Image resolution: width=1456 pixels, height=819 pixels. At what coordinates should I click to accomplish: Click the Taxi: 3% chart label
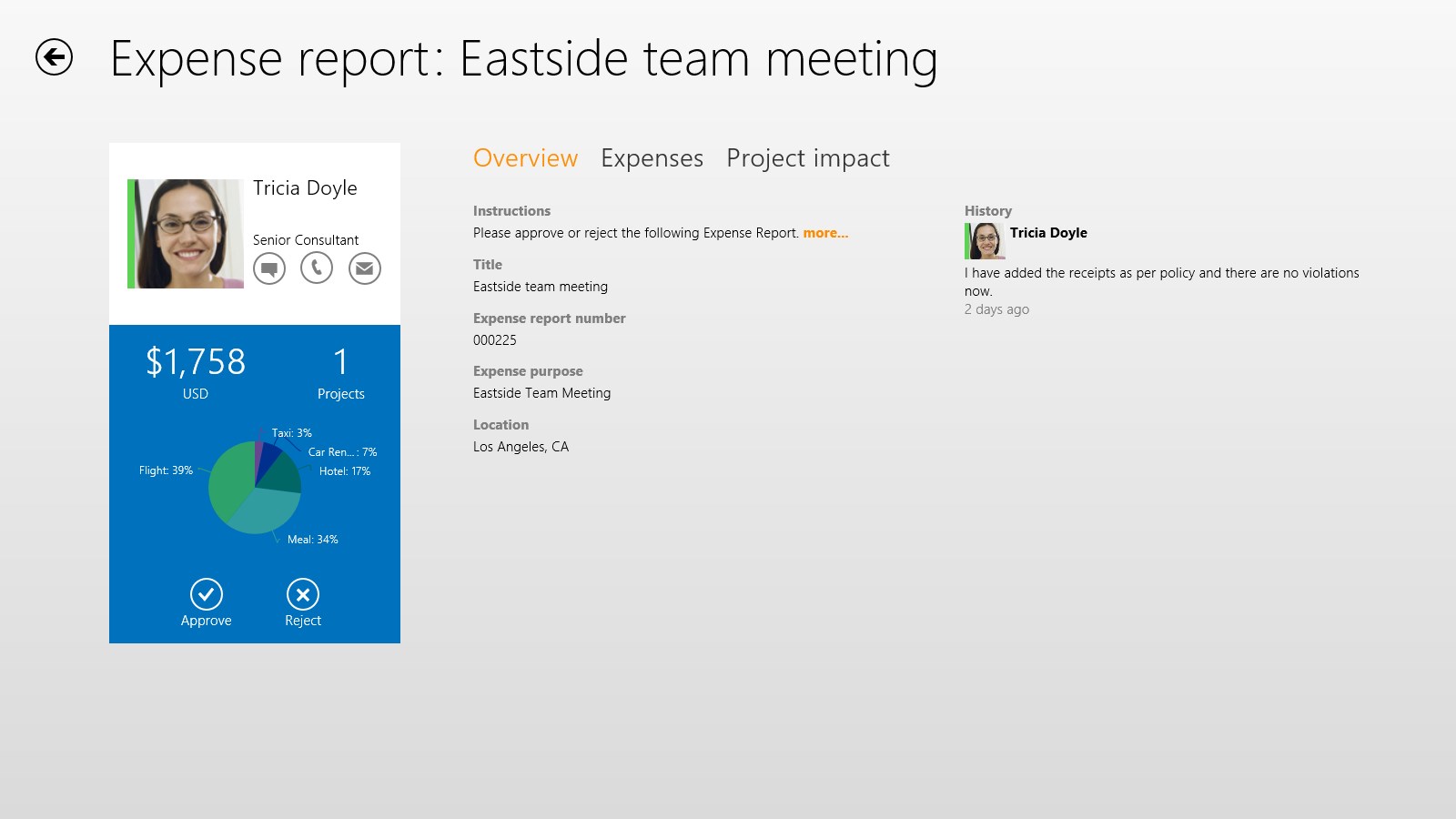[291, 433]
